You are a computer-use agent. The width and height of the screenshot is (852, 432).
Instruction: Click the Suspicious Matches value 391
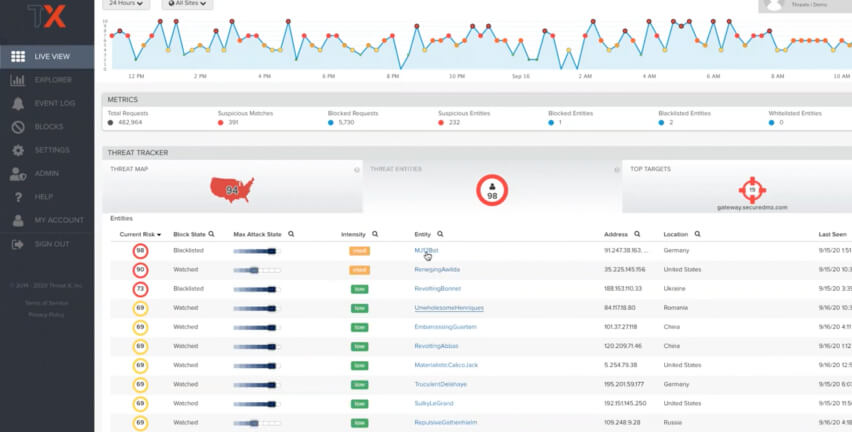tap(233, 123)
